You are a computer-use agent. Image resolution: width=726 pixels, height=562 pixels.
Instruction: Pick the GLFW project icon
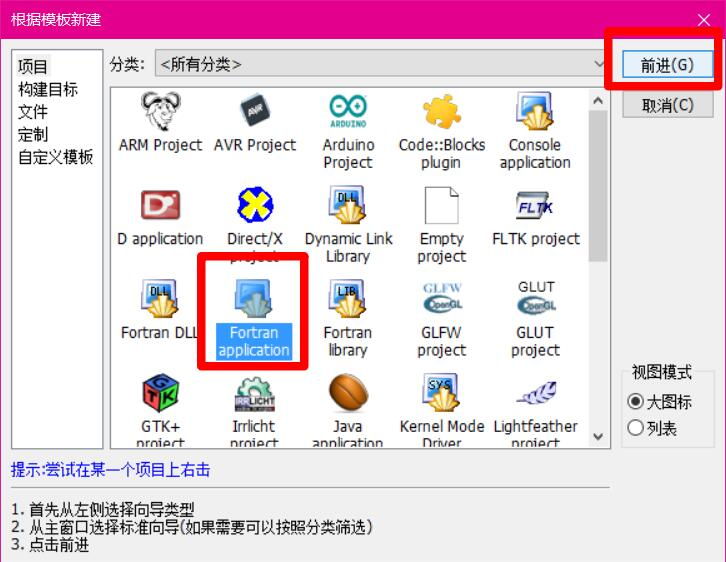click(442, 298)
